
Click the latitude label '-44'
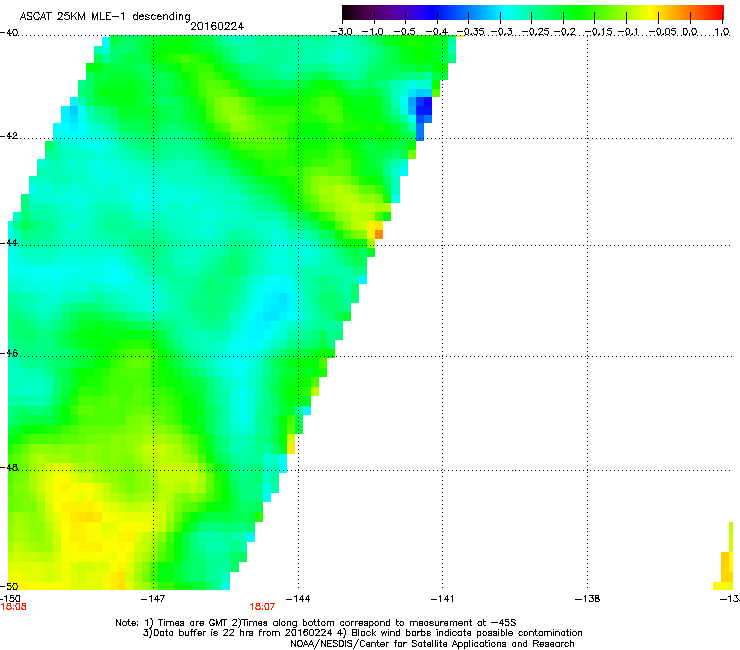pyautogui.click(x=9, y=243)
